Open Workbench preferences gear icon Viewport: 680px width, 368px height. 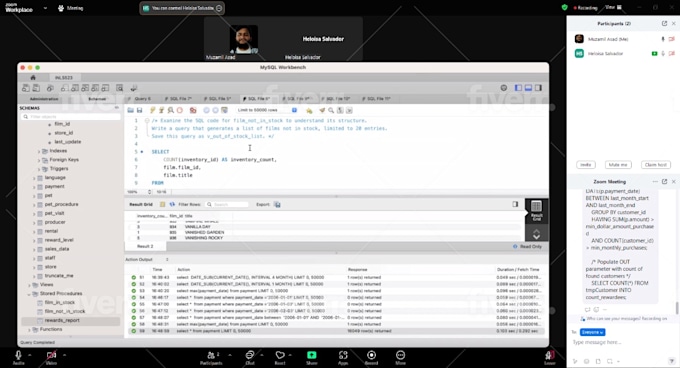(x=503, y=88)
